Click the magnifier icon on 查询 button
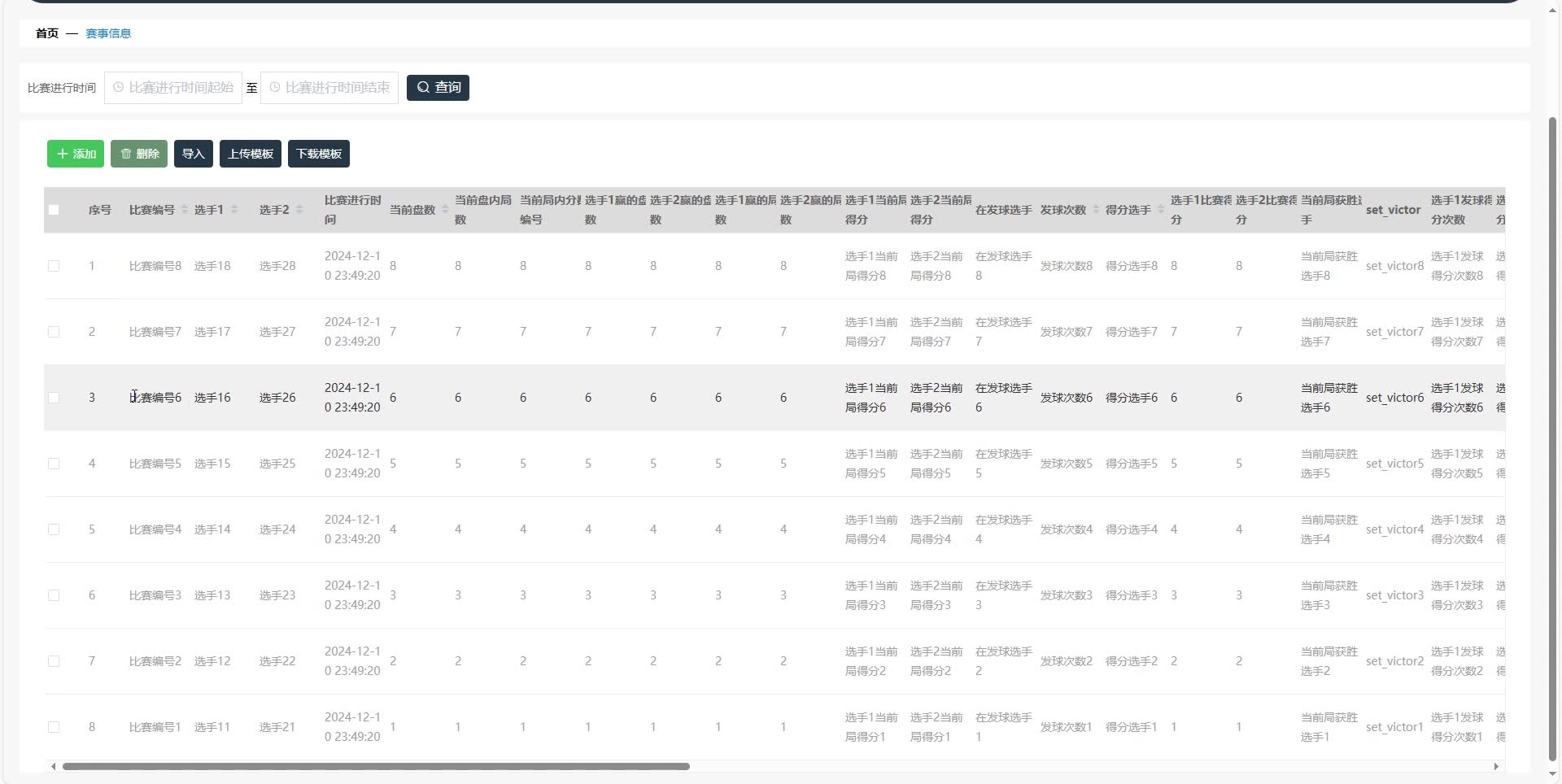This screenshot has width=1562, height=784. click(423, 87)
